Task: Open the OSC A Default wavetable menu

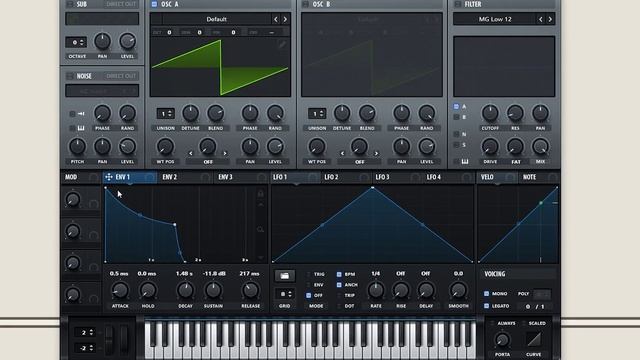Action: tap(216, 19)
